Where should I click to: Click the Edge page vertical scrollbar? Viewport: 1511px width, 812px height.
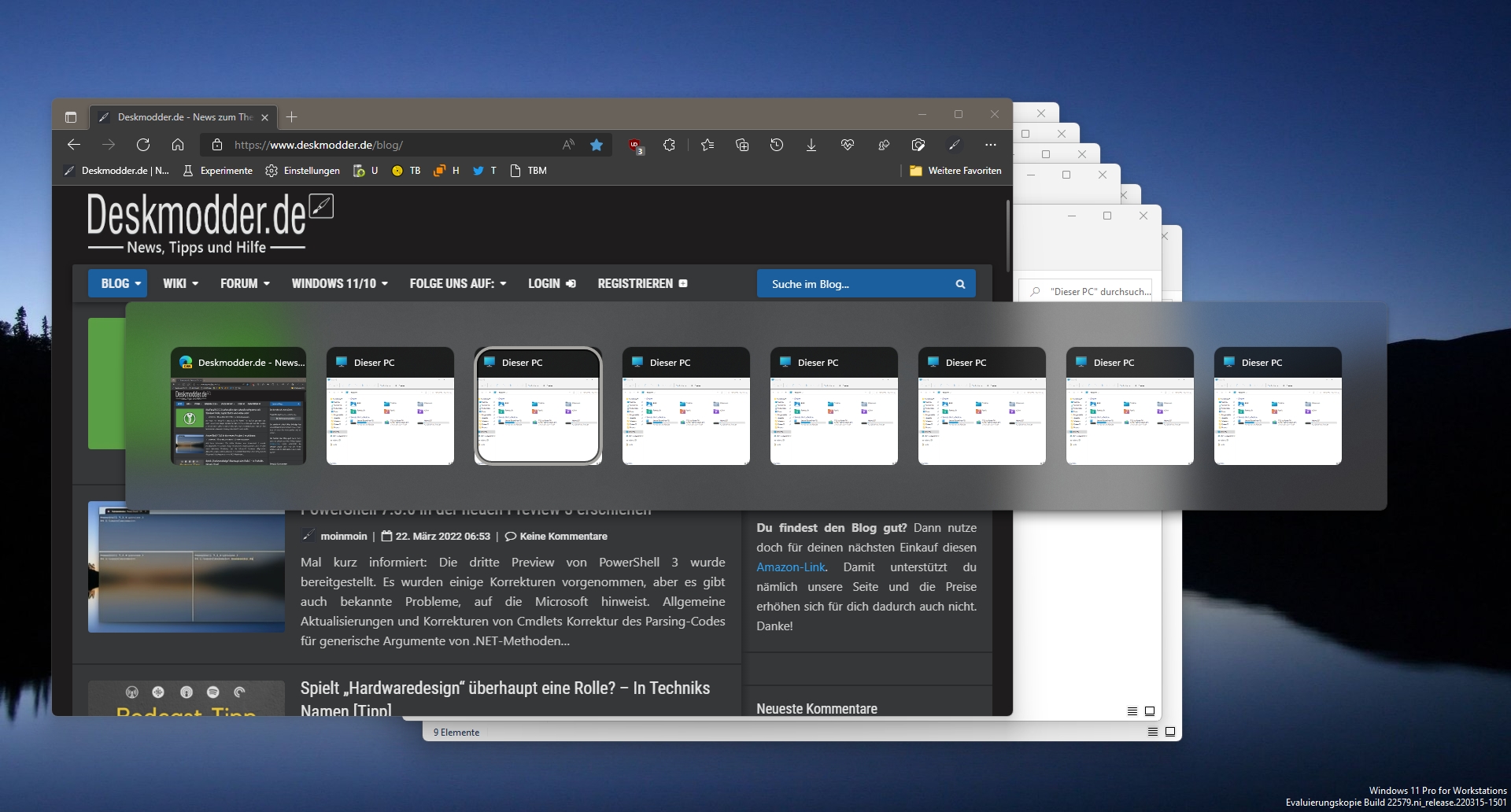[x=1007, y=236]
